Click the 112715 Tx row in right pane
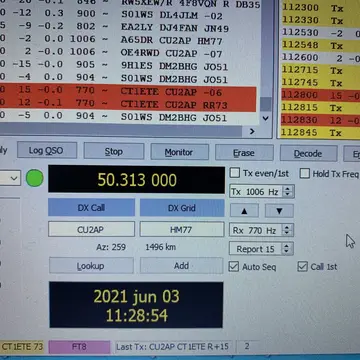This screenshot has height=360, width=360. (320, 70)
